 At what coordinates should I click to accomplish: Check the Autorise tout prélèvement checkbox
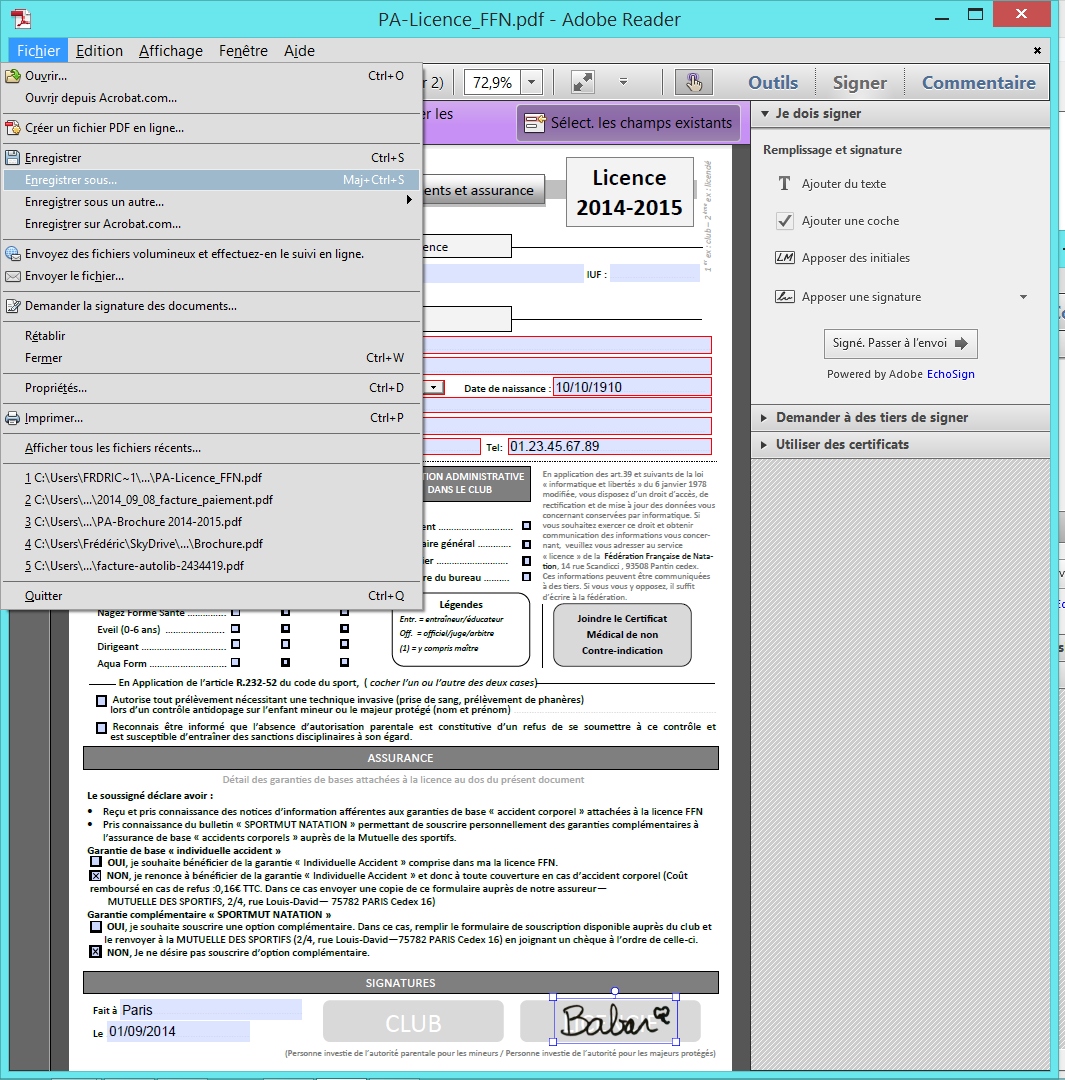(x=101, y=700)
